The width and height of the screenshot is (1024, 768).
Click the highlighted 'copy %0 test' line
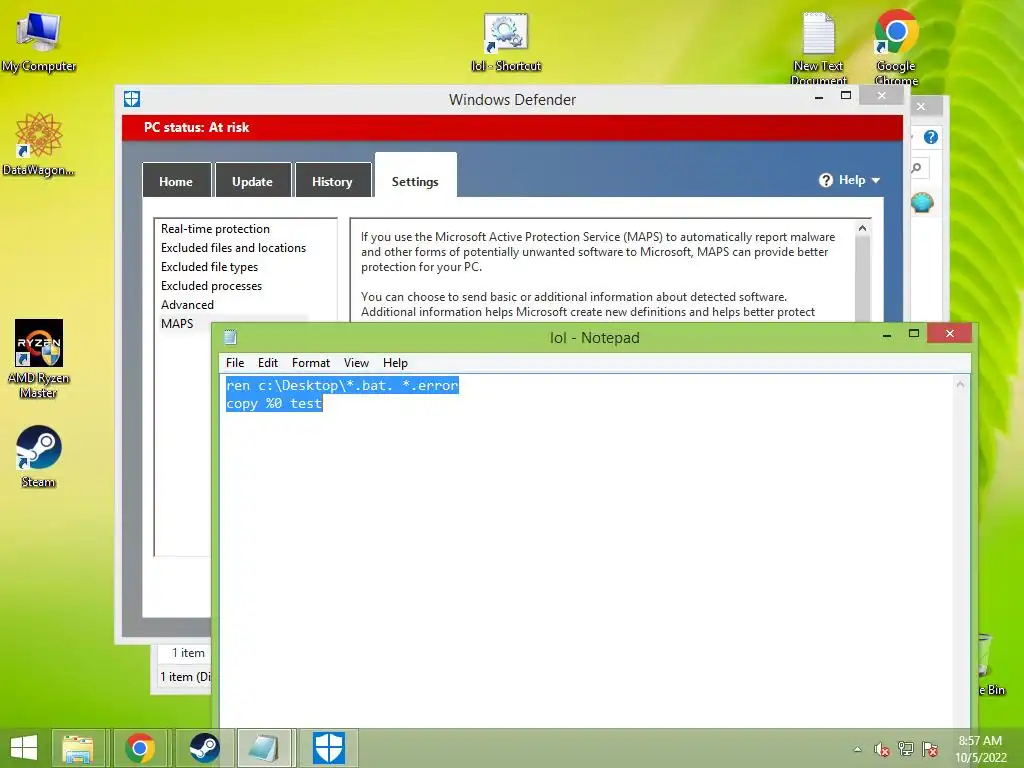click(x=274, y=404)
